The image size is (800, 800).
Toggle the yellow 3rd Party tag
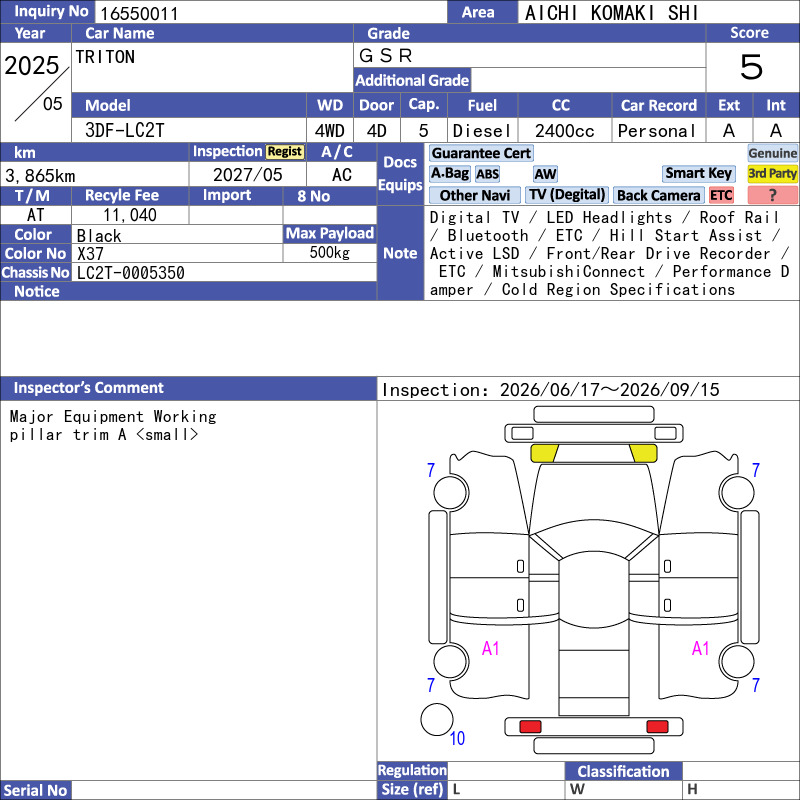[x=772, y=173]
